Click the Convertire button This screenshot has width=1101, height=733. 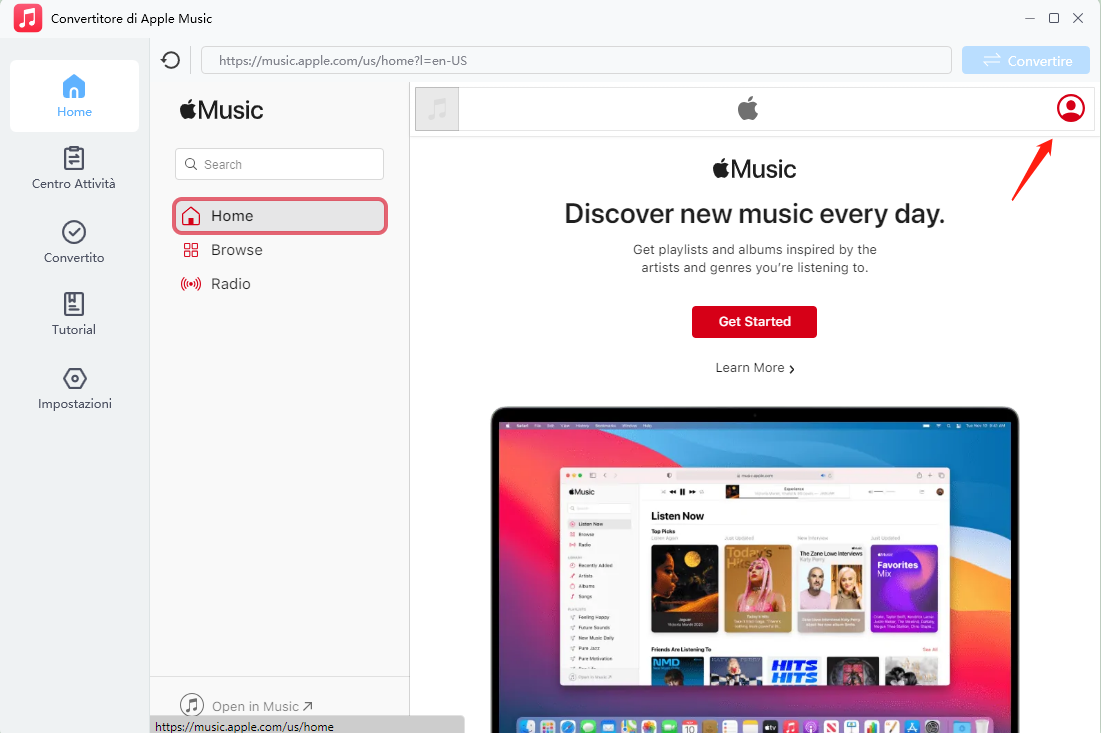[x=1026, y=61]
